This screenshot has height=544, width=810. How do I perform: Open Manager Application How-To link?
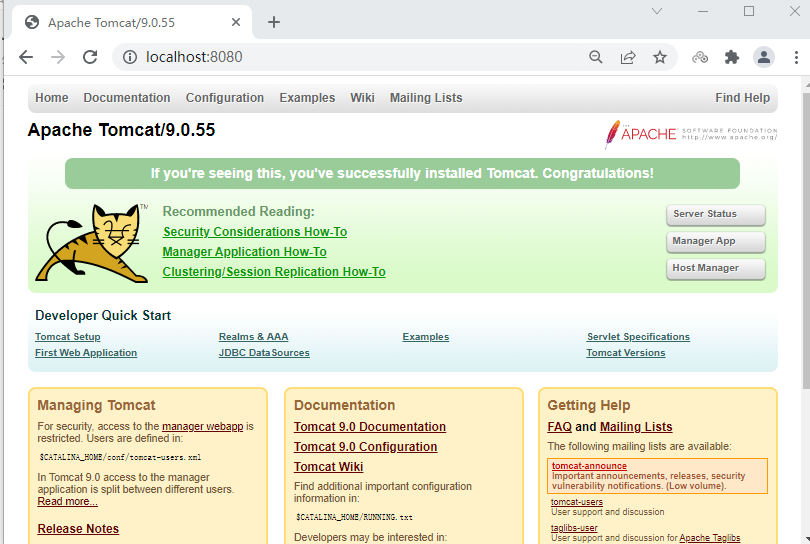point(244,252)
